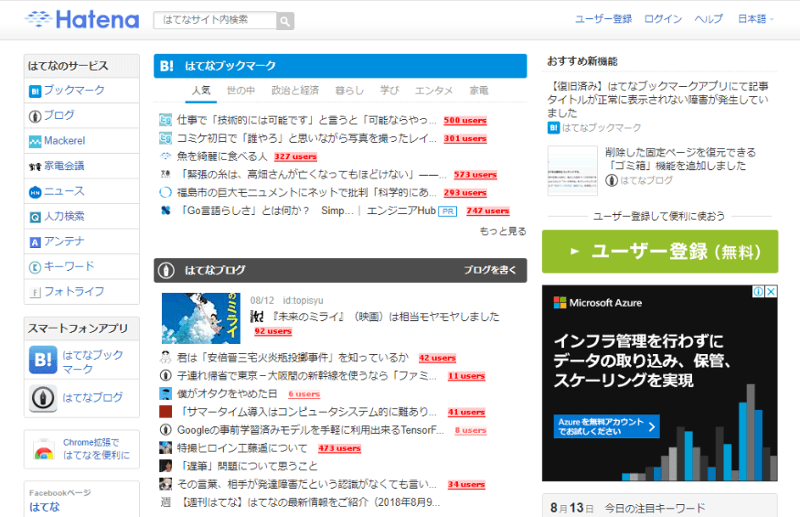
Task: Open 削除した固定ページを復元できる news
Action: point(680,159)
